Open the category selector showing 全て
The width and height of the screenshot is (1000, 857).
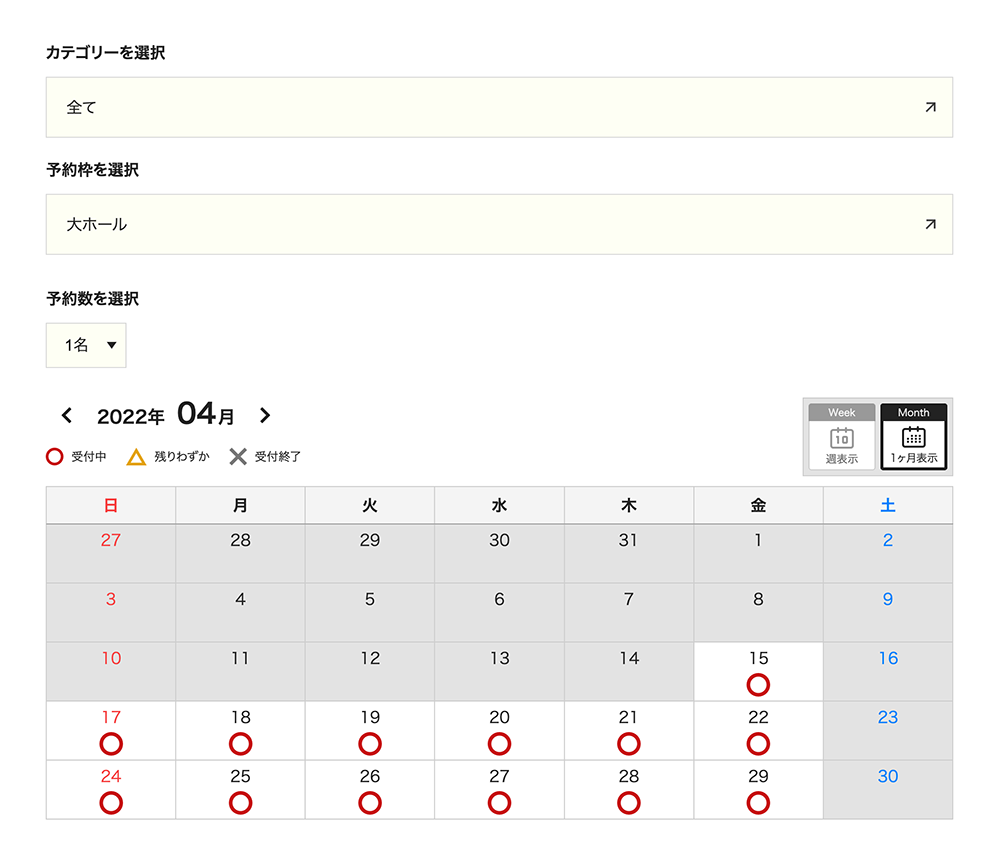498,107
